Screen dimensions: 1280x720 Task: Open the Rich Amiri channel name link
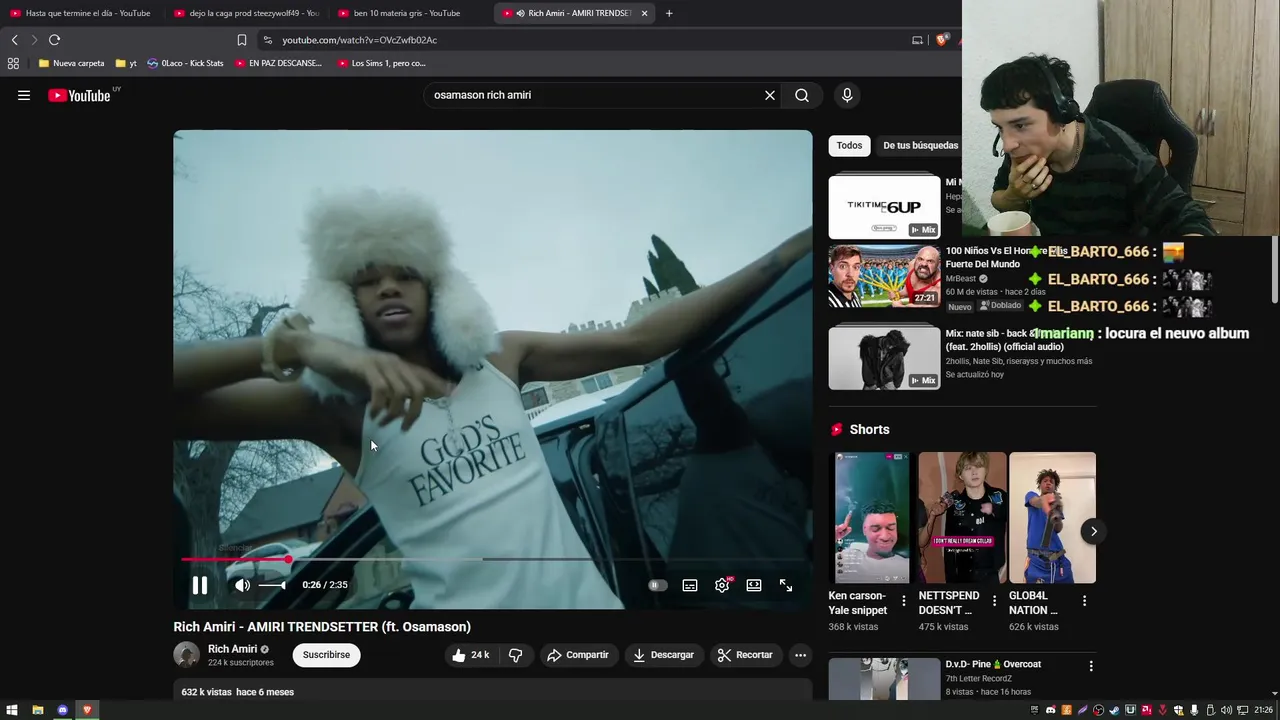click(x=232, y=649)
